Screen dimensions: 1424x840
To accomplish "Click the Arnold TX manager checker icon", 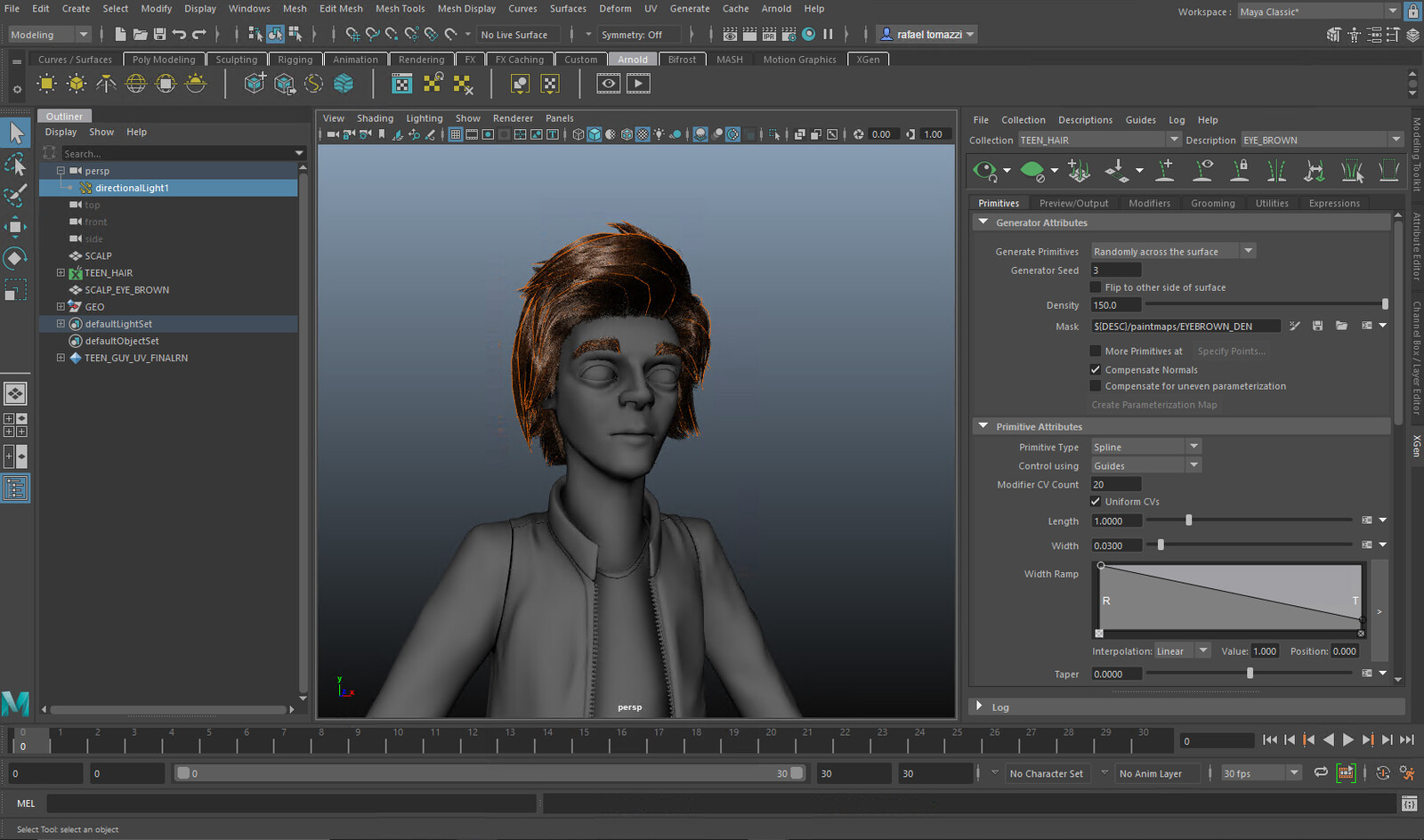I will pos(402,84).
